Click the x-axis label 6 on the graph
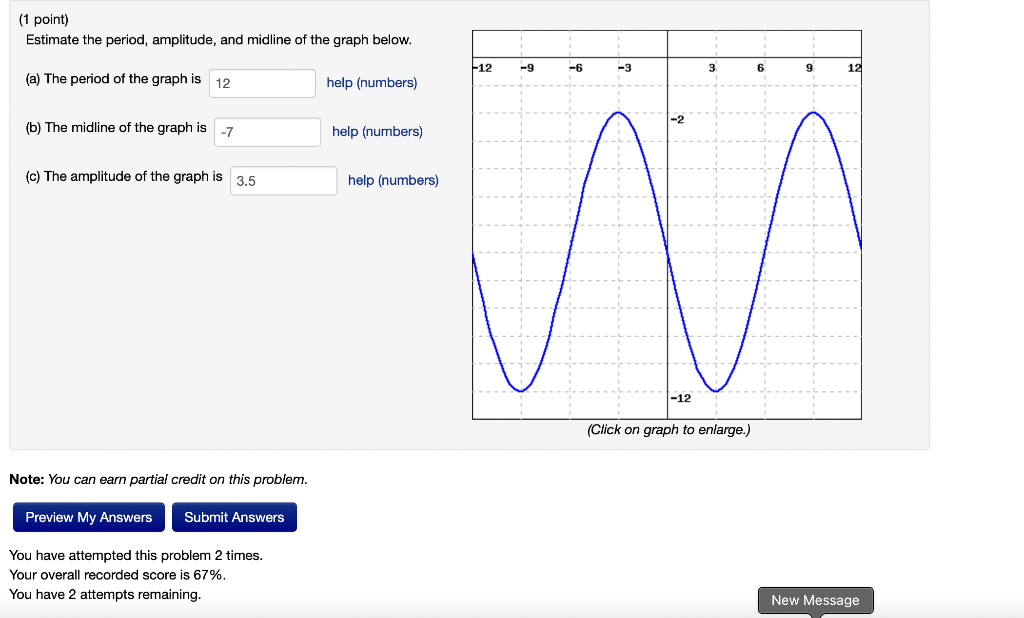1024x618 pixels. click(x=761, y=68)
